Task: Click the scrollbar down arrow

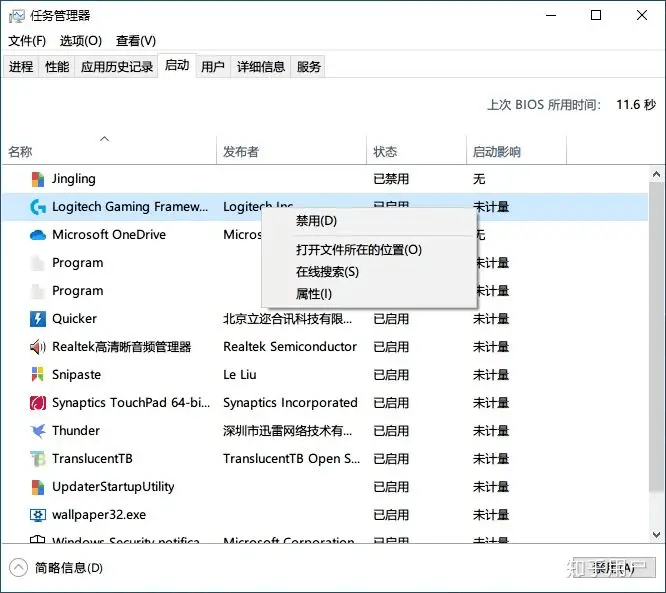Action: (656, 535)
